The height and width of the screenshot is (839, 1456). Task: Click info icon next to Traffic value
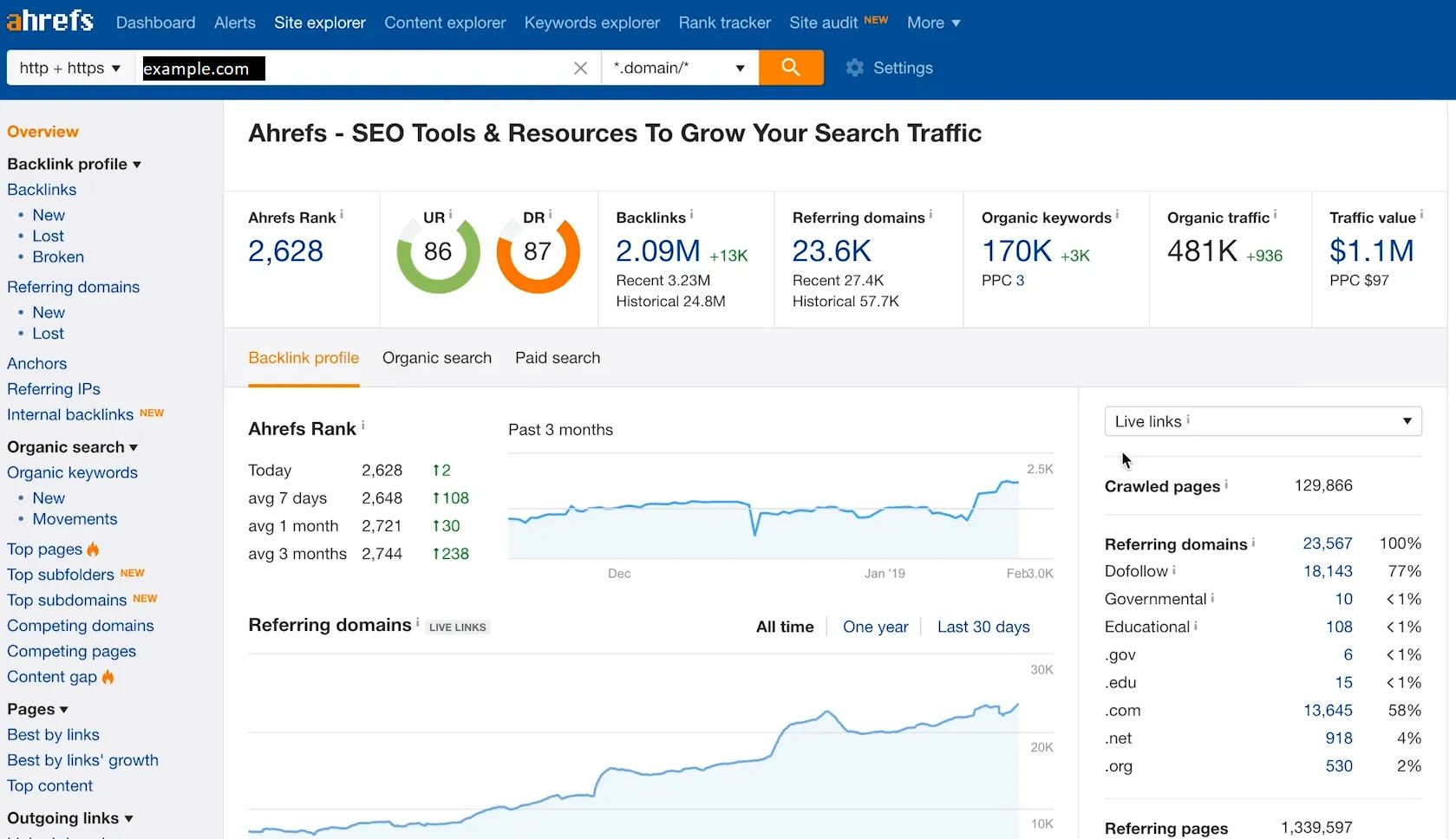click(x=1421, y=214)
